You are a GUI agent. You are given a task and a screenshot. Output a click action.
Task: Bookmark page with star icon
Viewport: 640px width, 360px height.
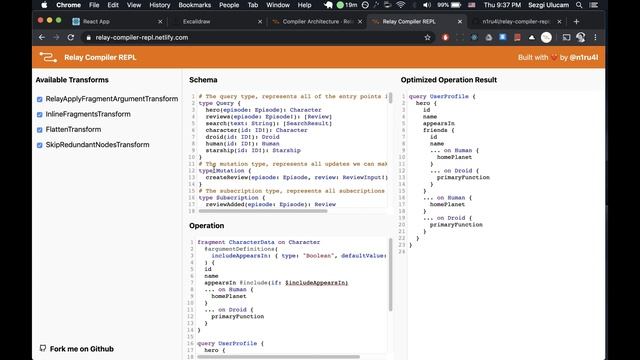pyautogui.click(x=427, y=38)
